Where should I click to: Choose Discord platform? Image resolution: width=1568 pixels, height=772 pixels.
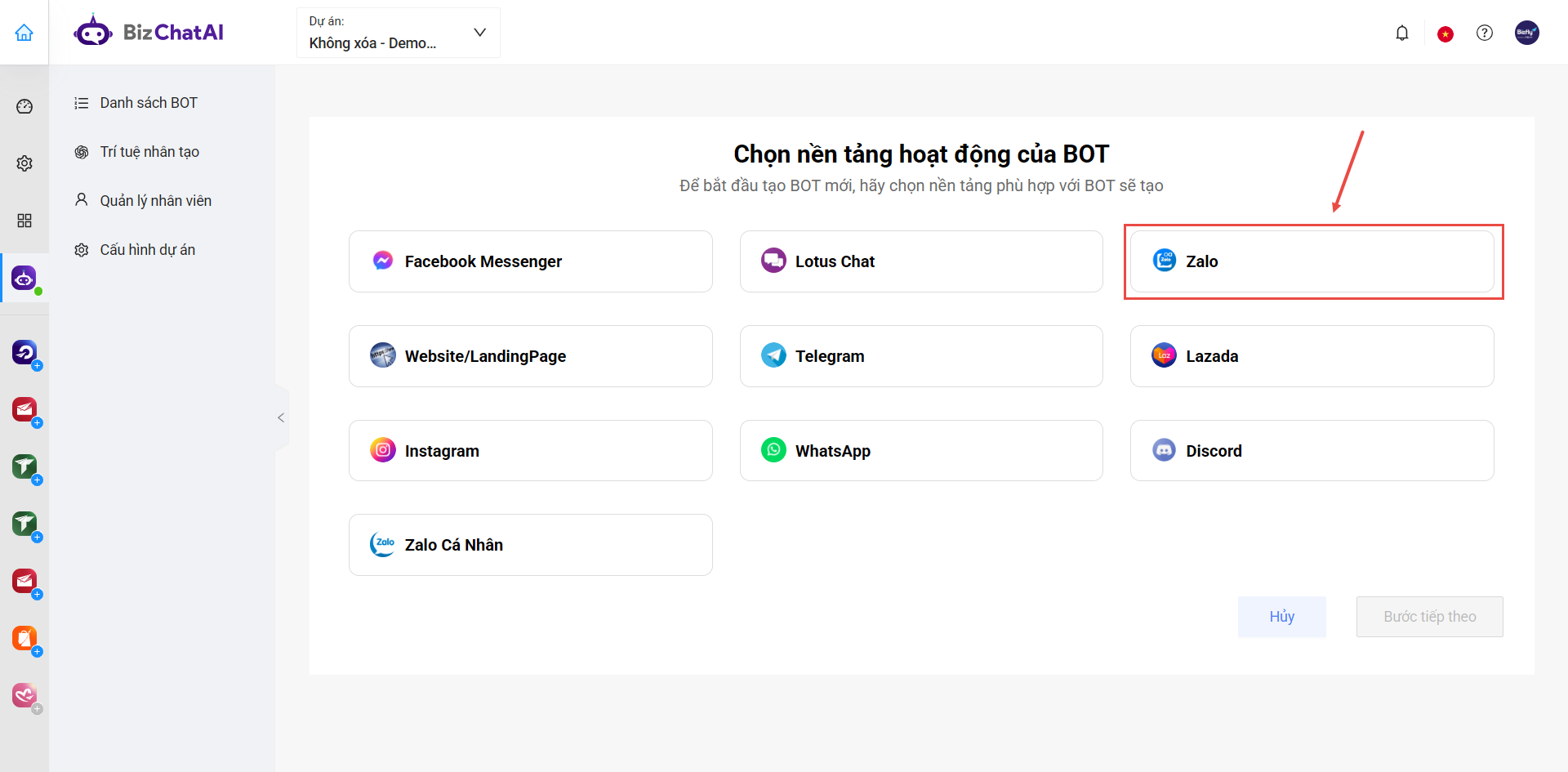pyautogui.click(x=1312, y=451)
